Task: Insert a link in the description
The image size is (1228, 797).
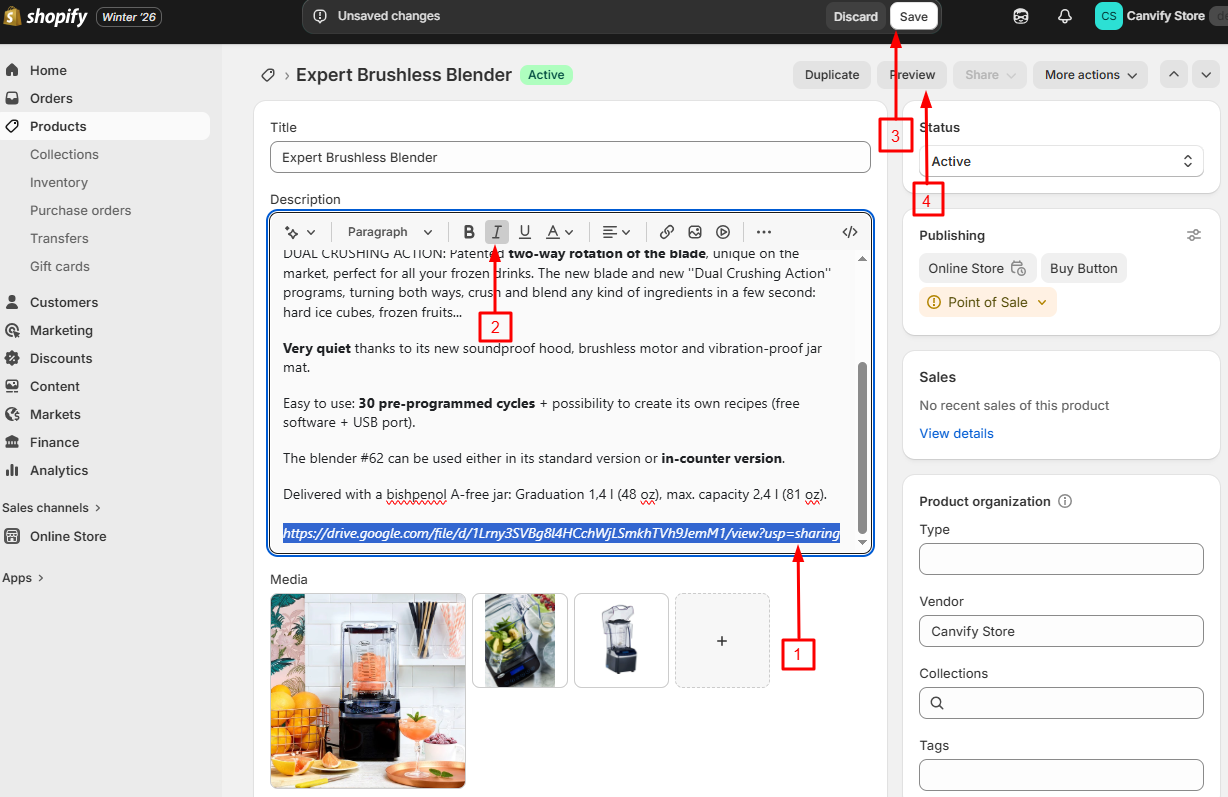Action: click(x=666, y=231)
